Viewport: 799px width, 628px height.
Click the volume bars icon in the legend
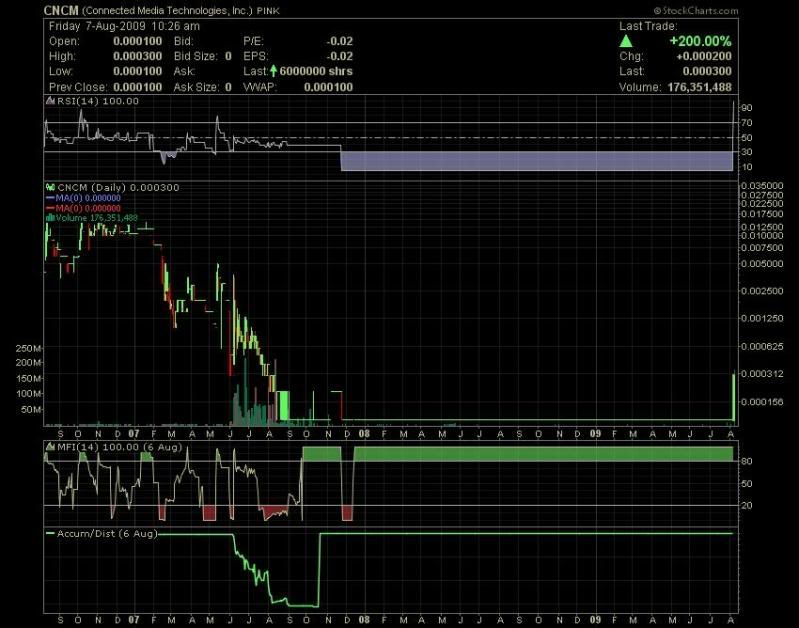(50, 218)
